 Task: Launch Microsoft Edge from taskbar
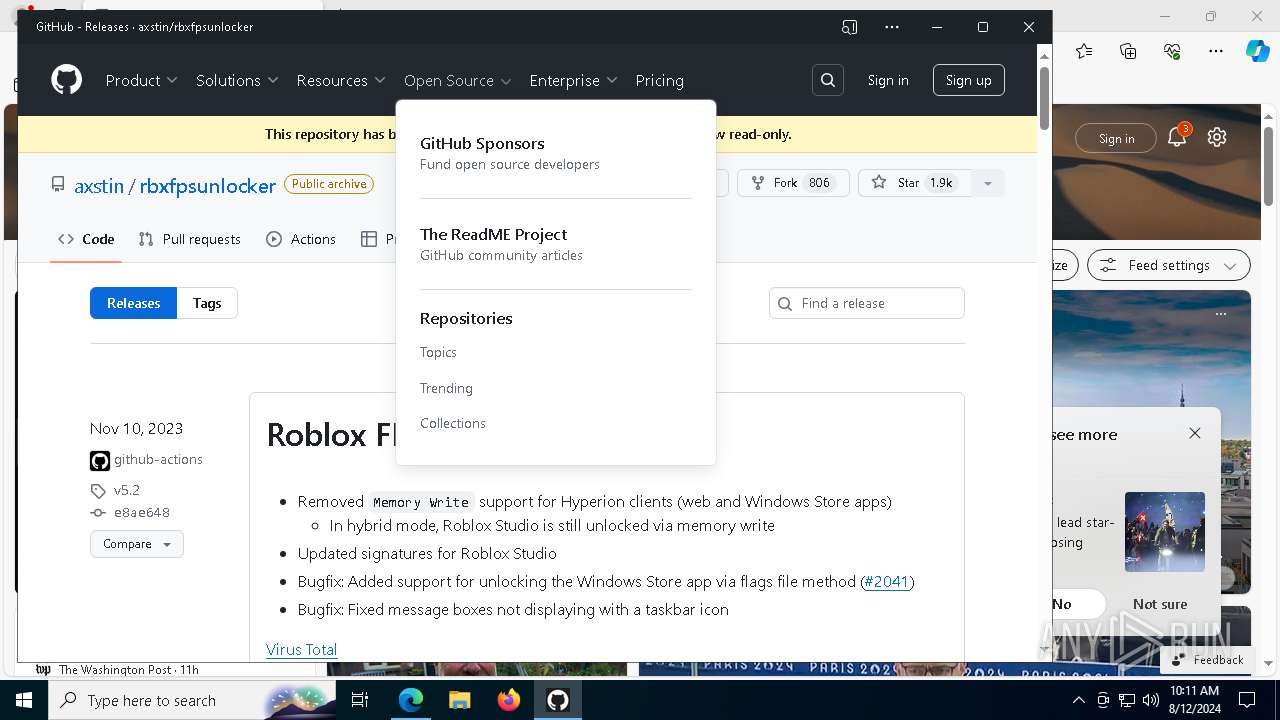[x=411, y=700]
